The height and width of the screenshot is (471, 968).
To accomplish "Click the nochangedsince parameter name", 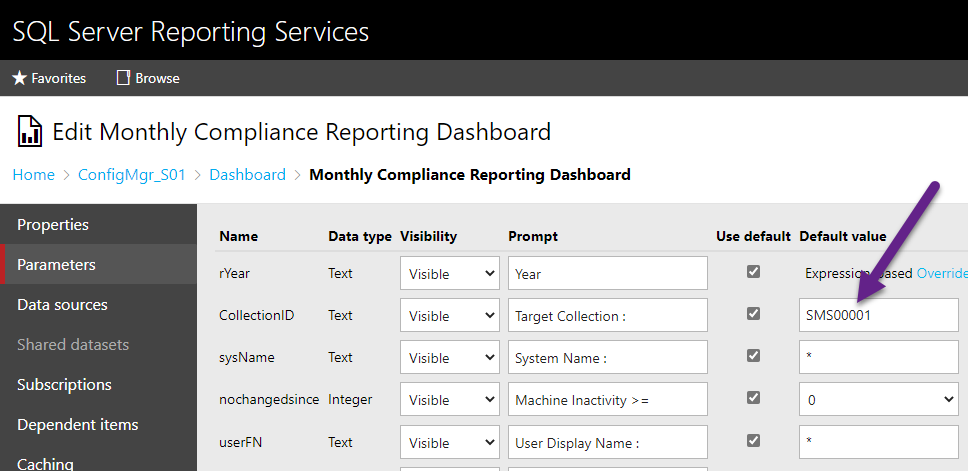I will [269, 399].
